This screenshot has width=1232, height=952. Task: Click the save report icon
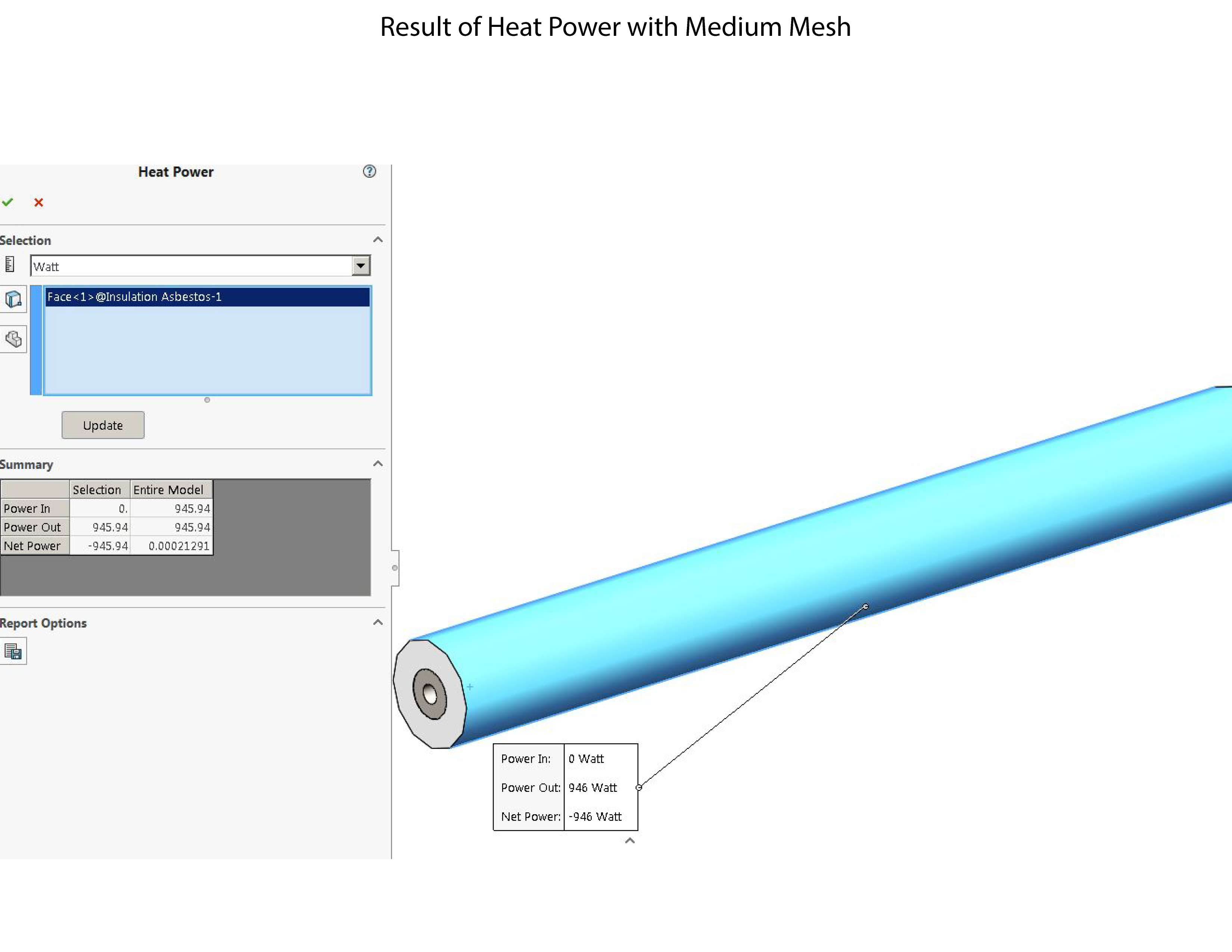click(13, 651)
